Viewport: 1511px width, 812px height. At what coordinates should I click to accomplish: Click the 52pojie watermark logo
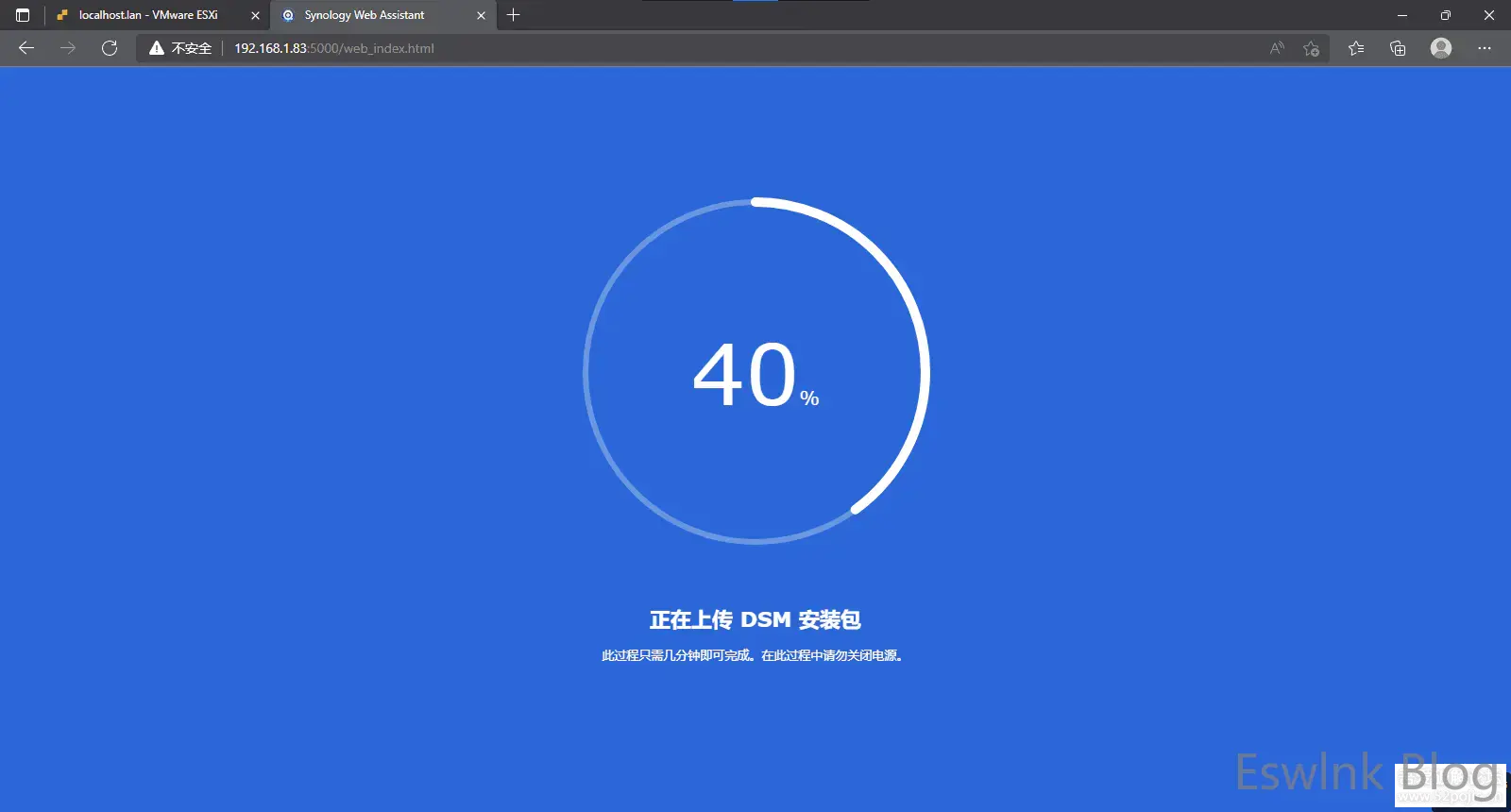(x=1450, y=786)
